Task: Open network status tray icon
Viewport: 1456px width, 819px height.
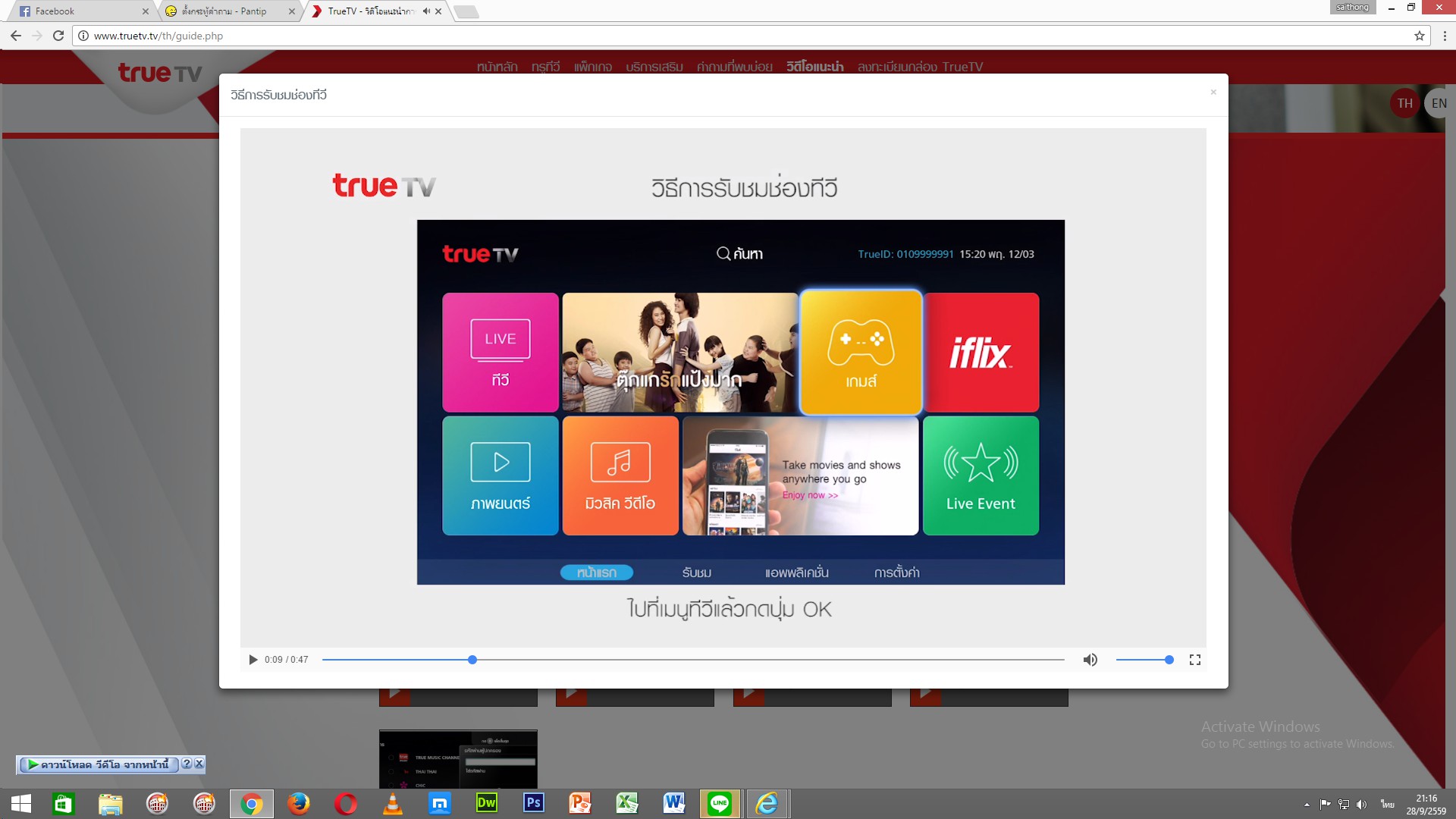Action: (x=1343, y=805)
